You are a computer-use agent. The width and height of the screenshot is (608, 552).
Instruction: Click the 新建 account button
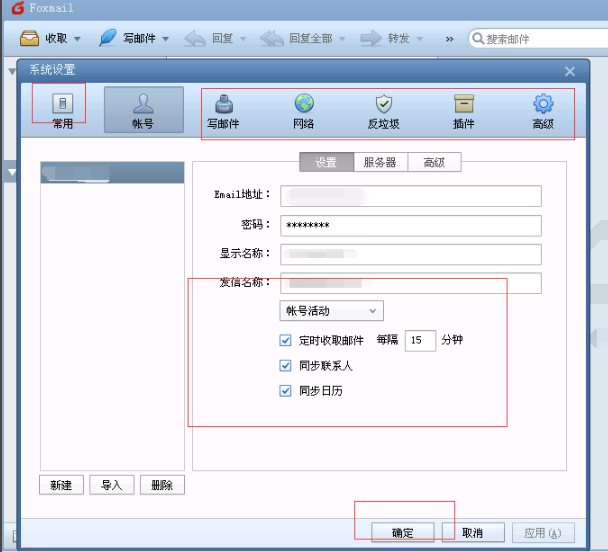(61, 485)
